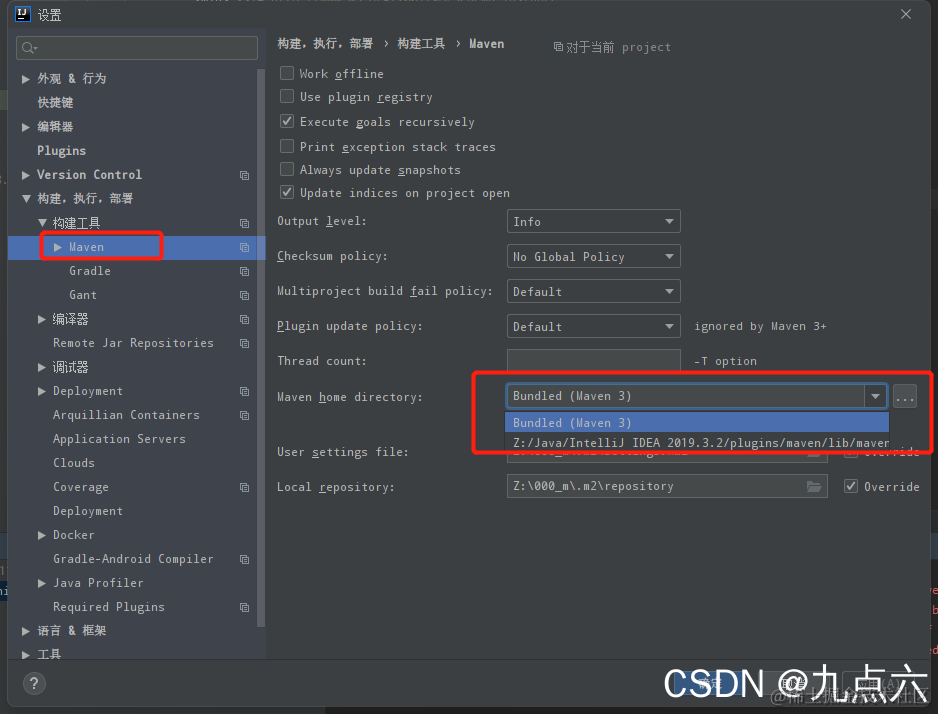Click project-scope icon next to Gant
The image size is (938, 714).
(244, 295)
